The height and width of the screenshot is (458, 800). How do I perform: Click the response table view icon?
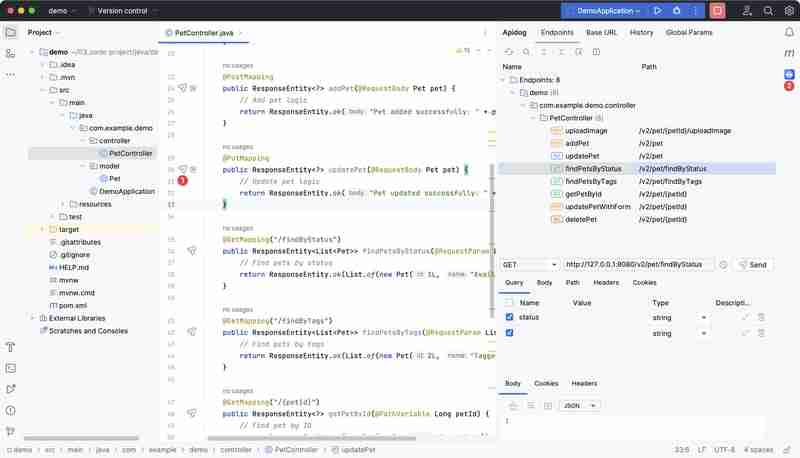547,405
